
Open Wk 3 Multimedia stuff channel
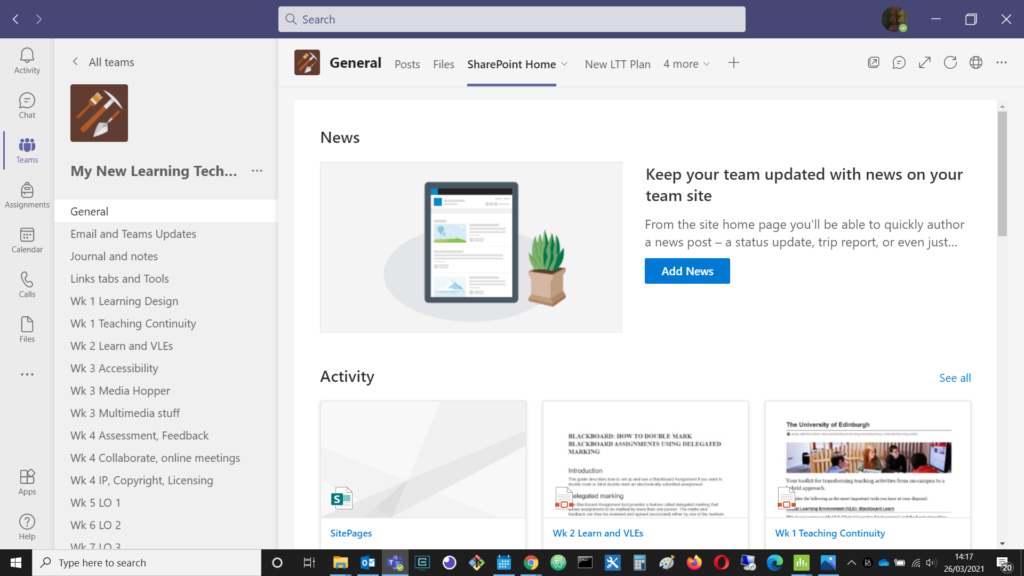click(167, 413)
